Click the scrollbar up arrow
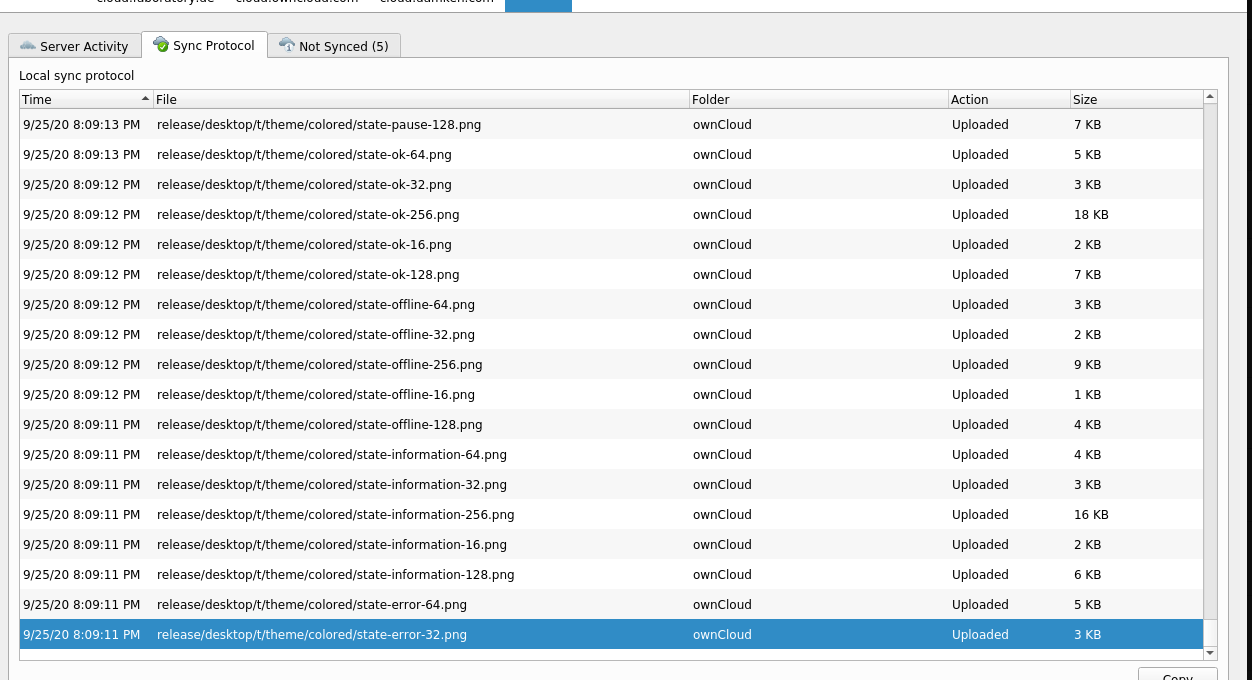Screen dimensions: 1252x680 (x=1210, y=96)
